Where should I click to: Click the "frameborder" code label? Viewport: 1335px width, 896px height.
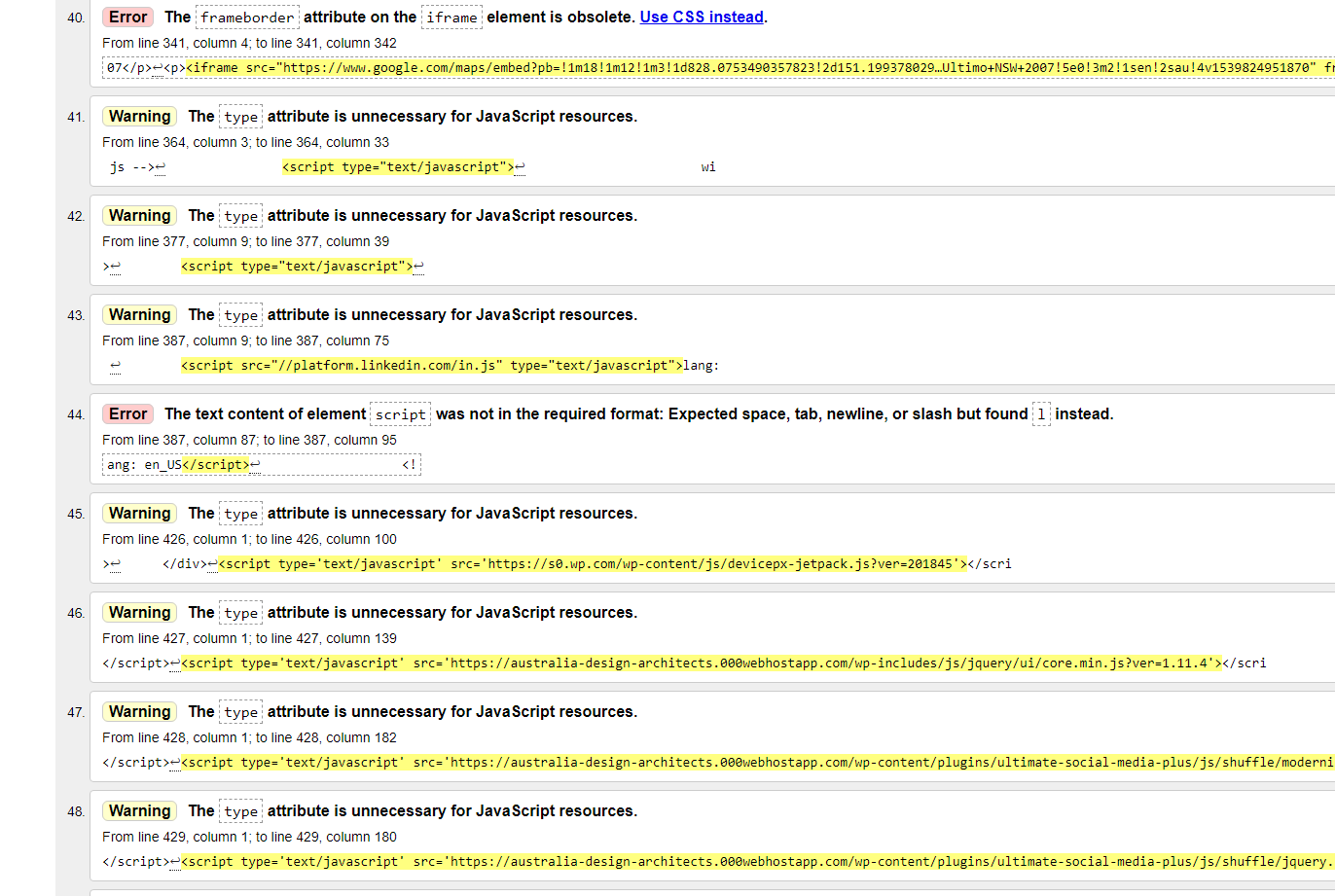tap(247, 18)
